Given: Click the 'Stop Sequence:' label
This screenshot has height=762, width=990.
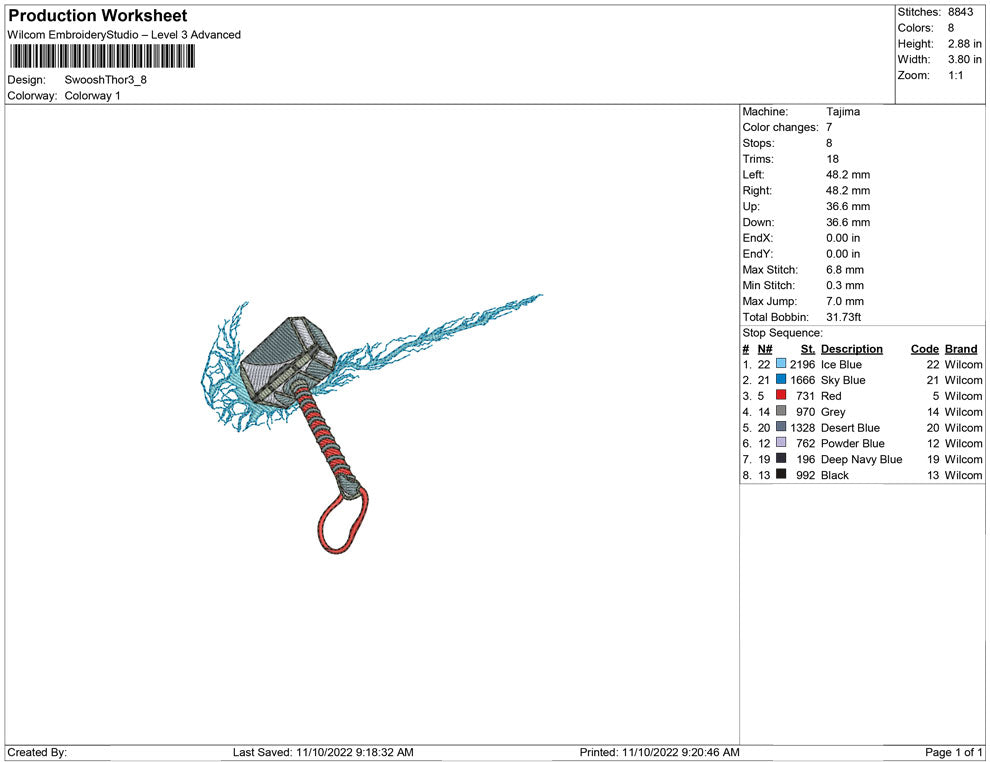Looking at the screenshot, I should pos(782,333).
